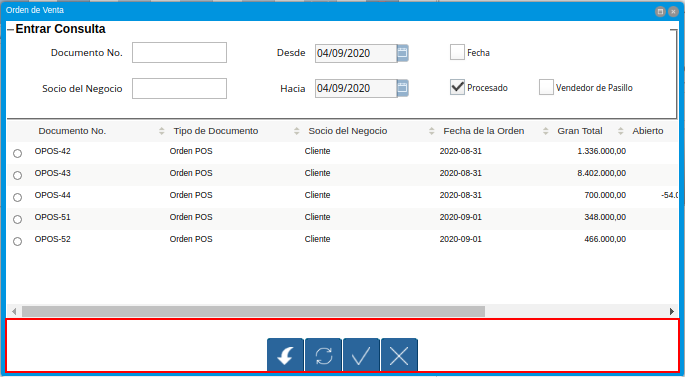Confirm with the checkmark button
This screenshot has height=377, width=685.
tap(361, 355)
